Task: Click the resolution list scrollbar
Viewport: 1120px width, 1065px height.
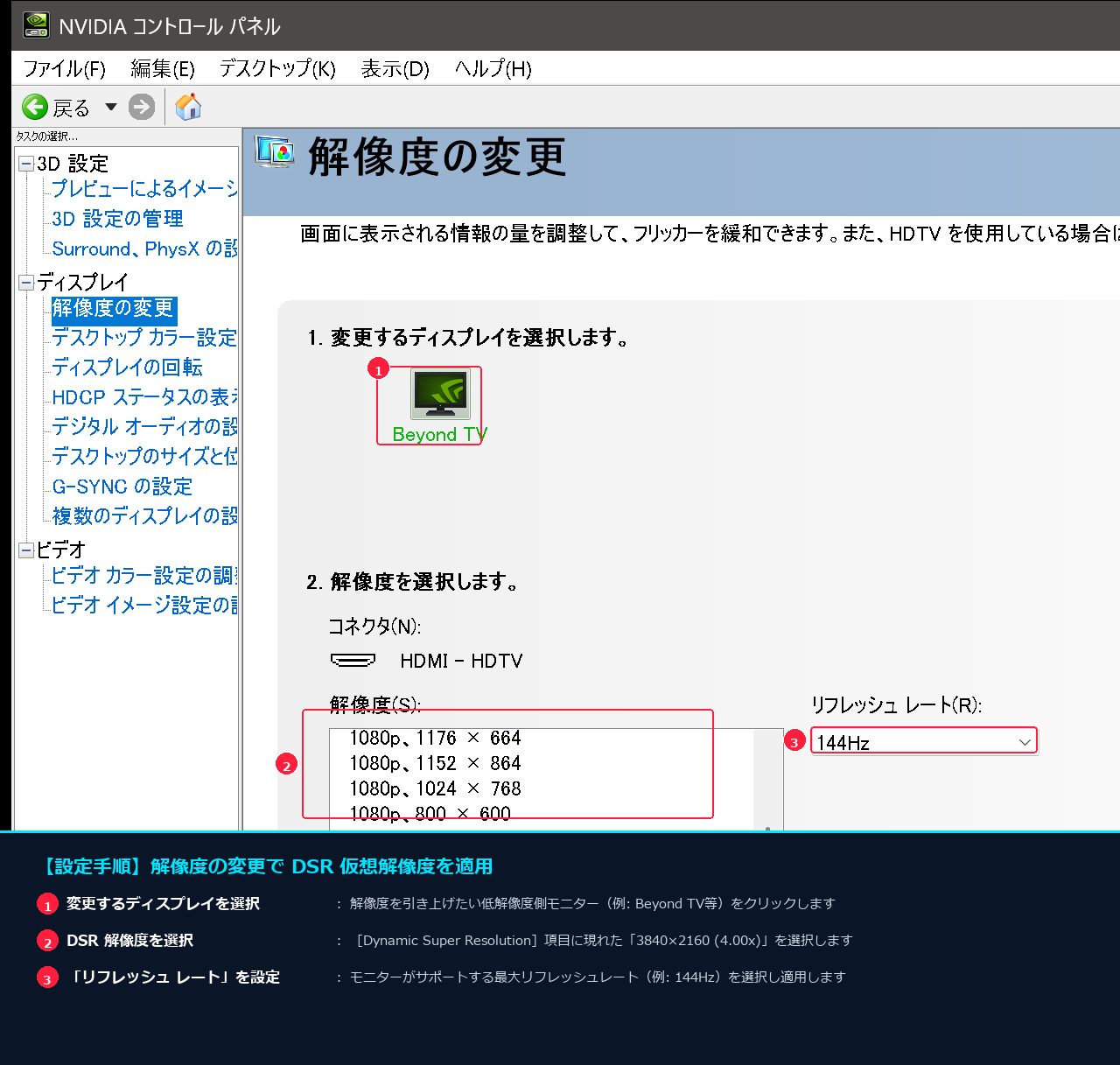Action: click(767, 779)
